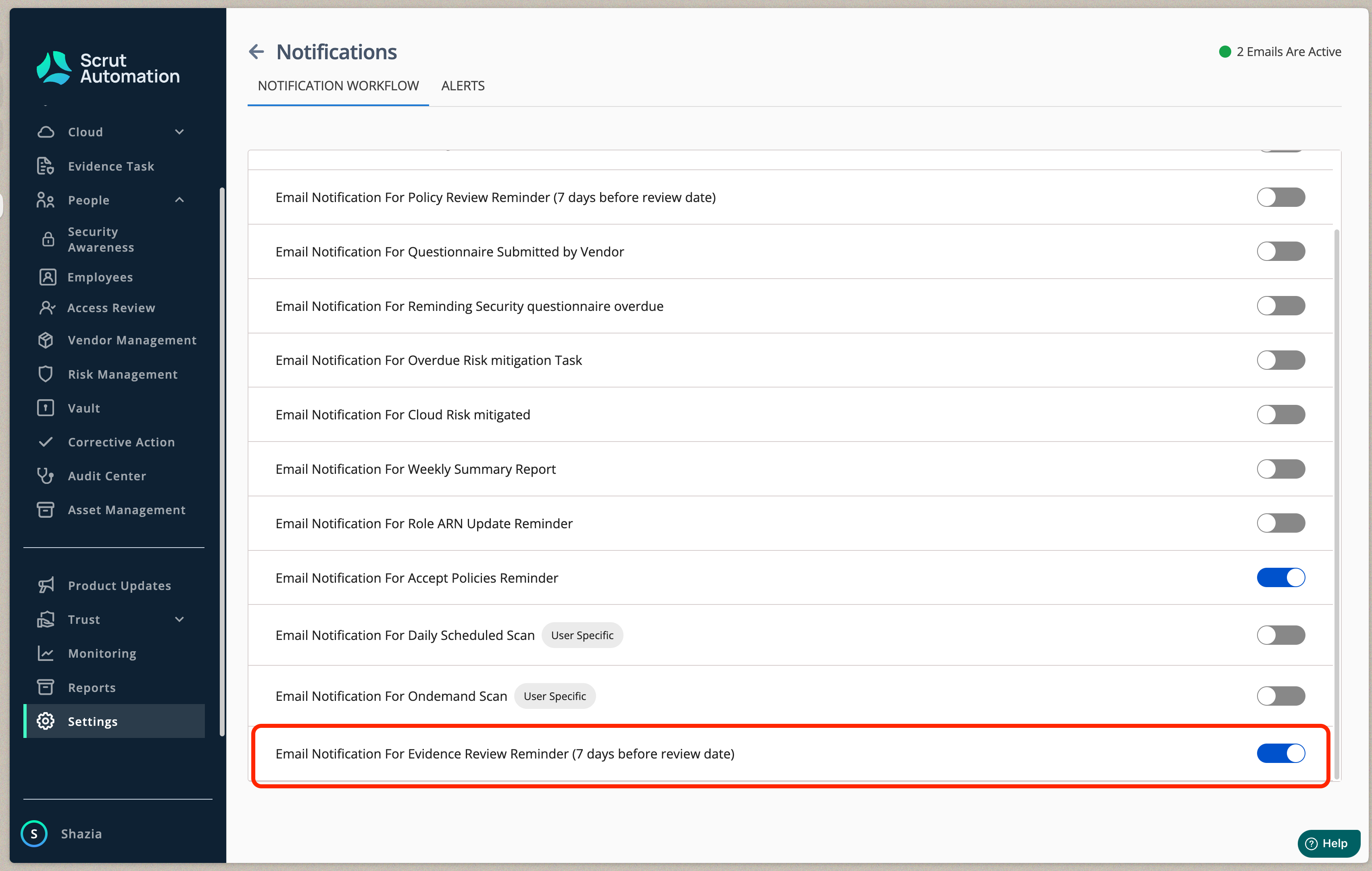Select the Notification Workflow tab

[x=338, y=86]
